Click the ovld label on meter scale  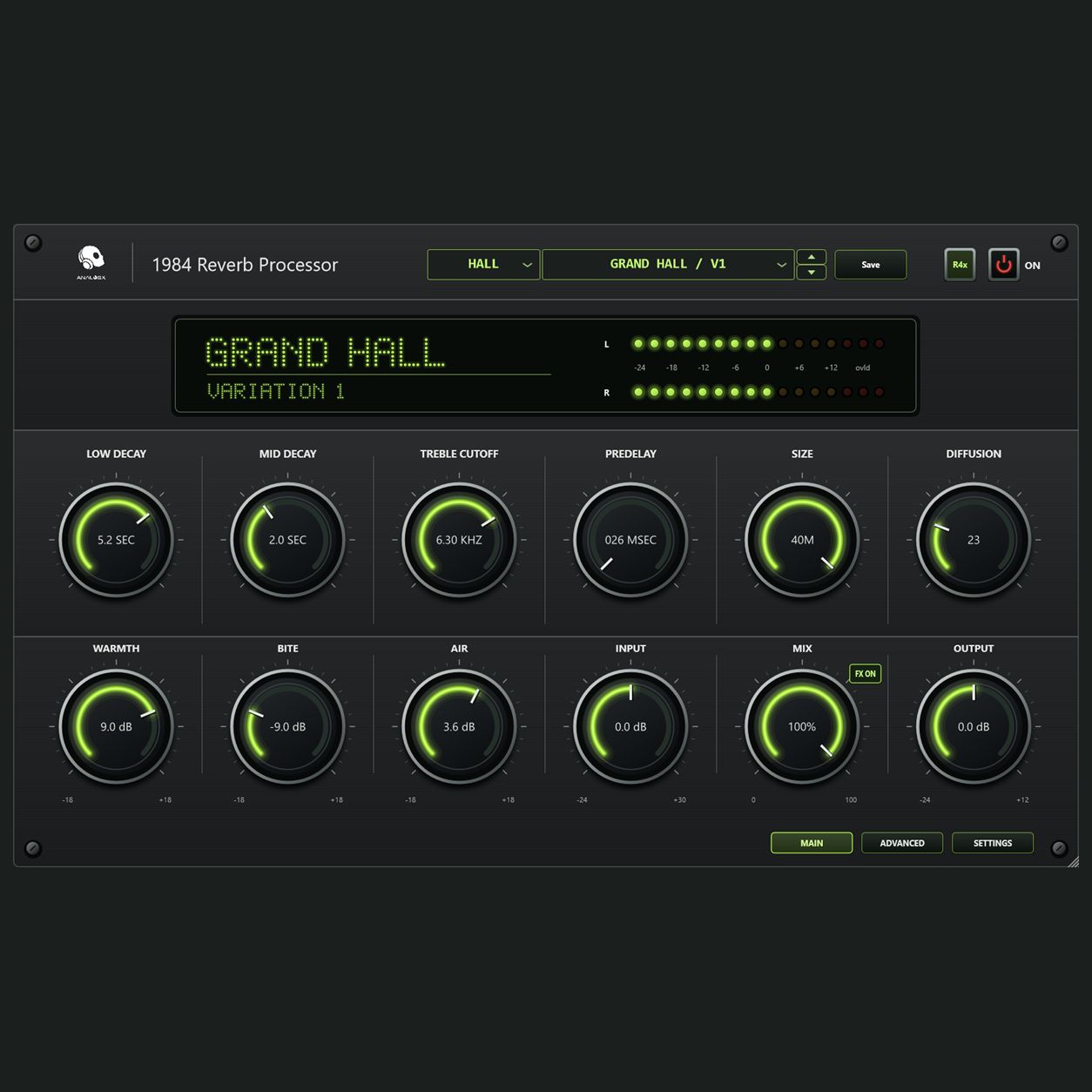pyautogui.click(x=862, y=367)
